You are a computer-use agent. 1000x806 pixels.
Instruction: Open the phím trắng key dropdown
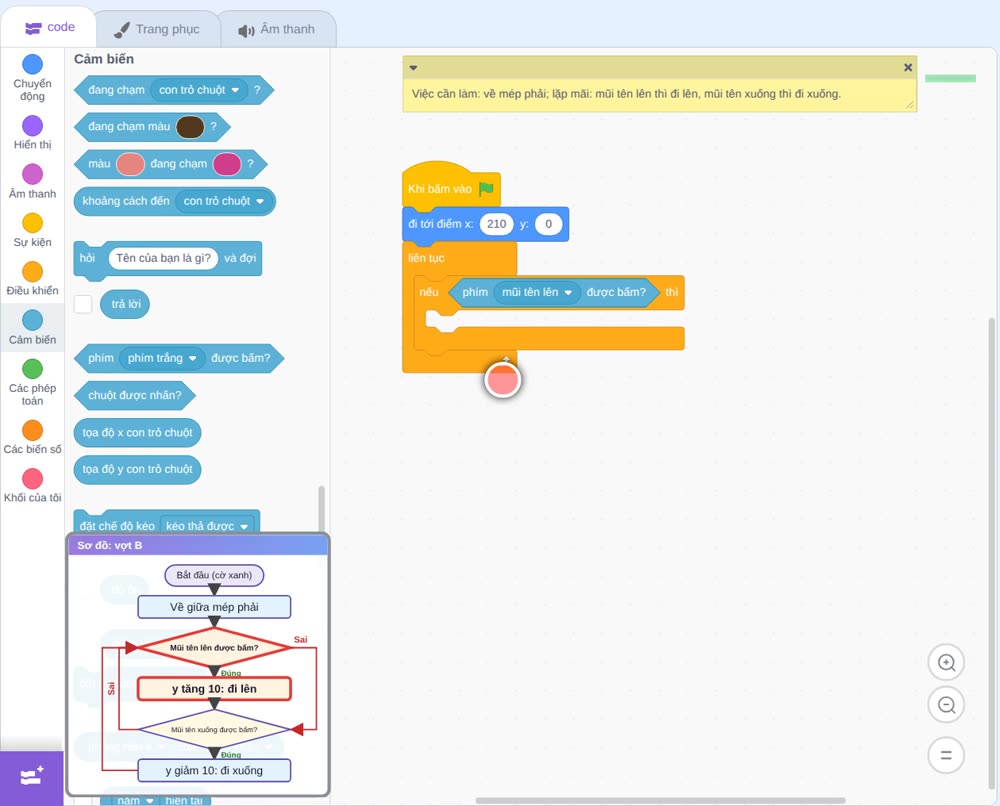pyautogui.click(x=162, y=358)
